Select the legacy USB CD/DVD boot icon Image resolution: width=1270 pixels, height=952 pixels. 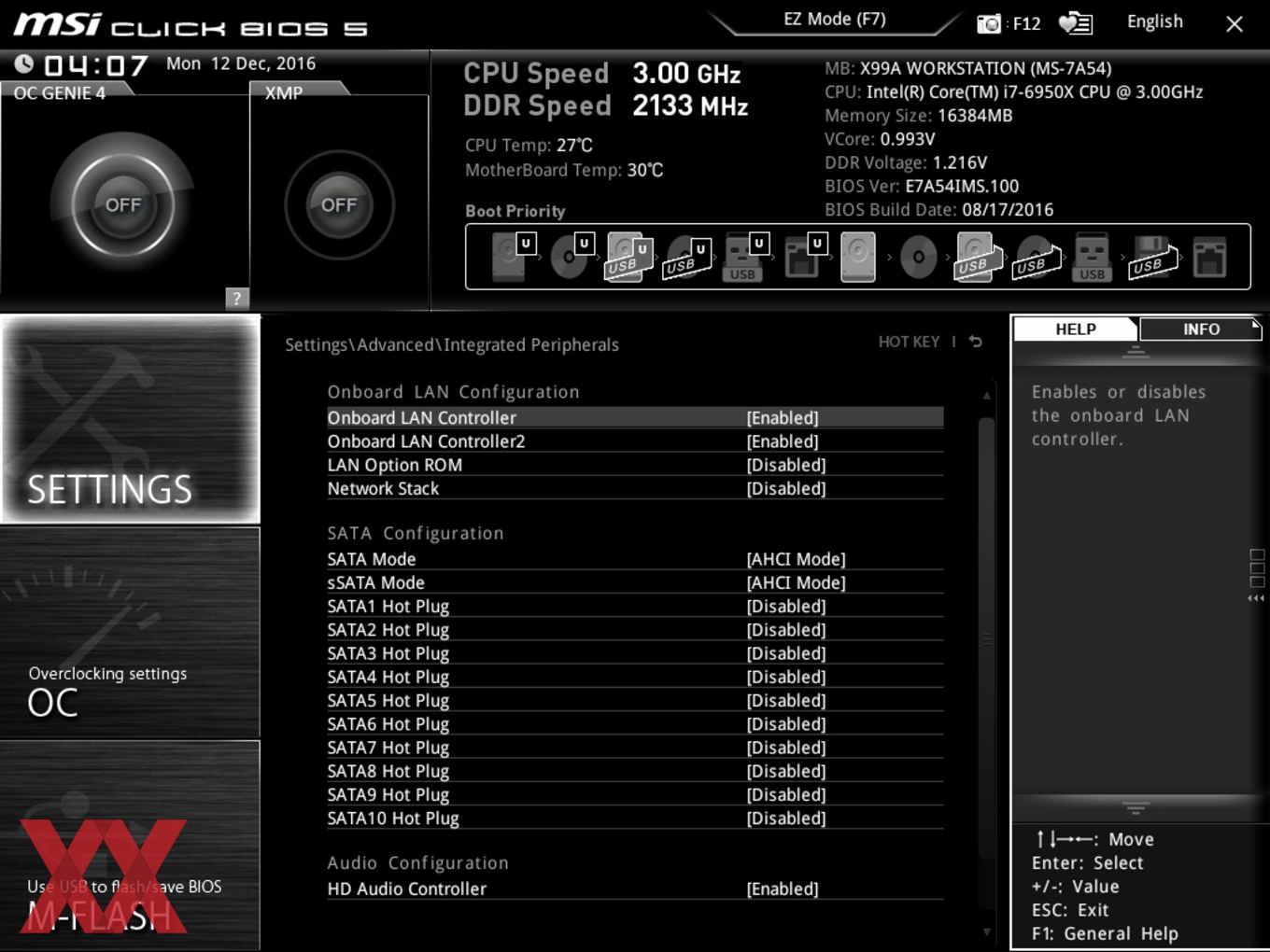[1035, 257]
